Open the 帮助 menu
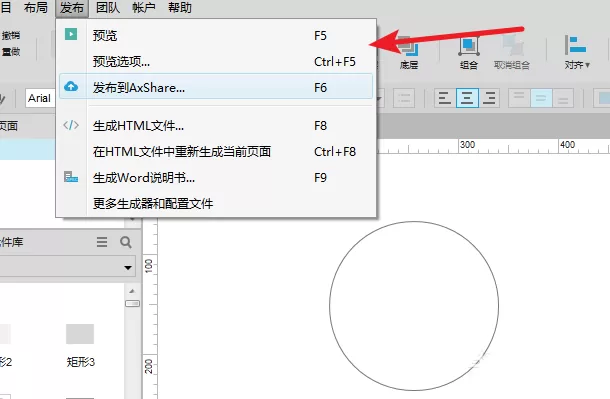The width and height of the screenshot is (610, 399). (180, 7)
